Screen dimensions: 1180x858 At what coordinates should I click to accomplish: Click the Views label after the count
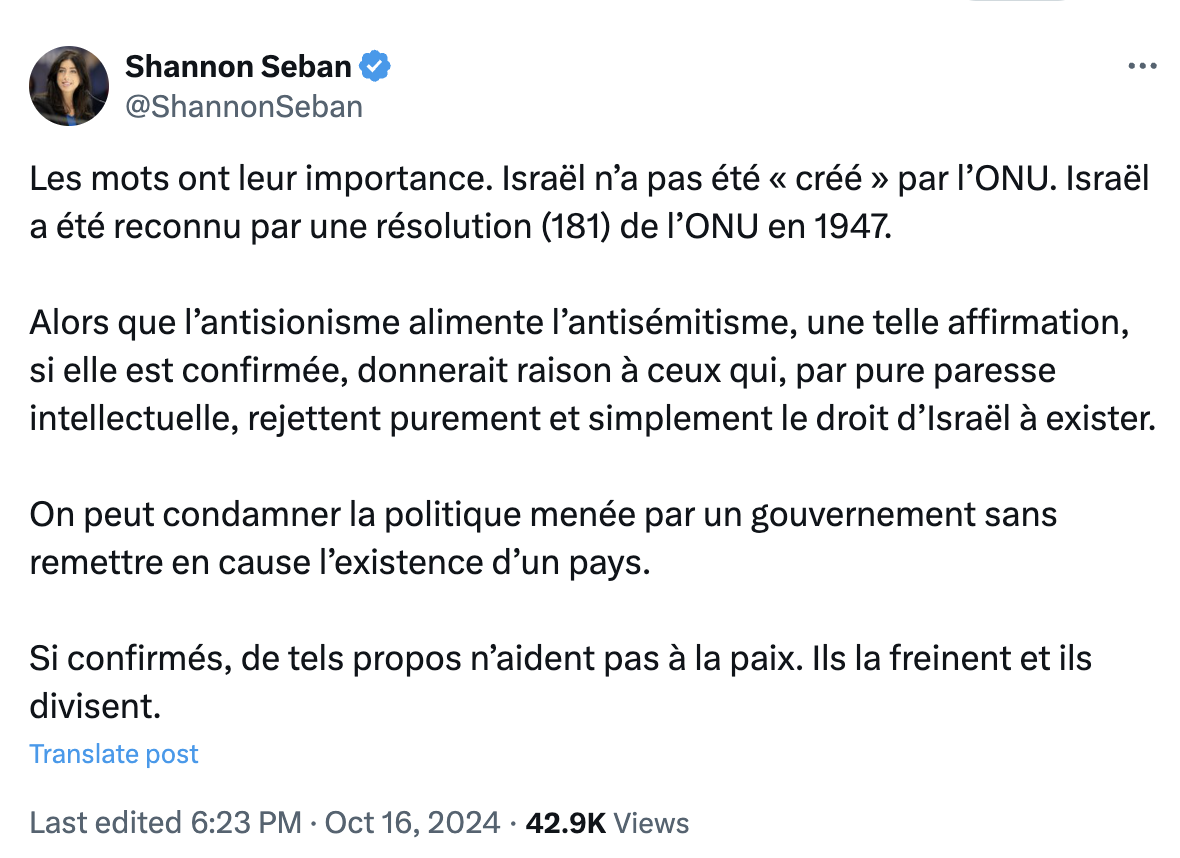coord(651,823)
